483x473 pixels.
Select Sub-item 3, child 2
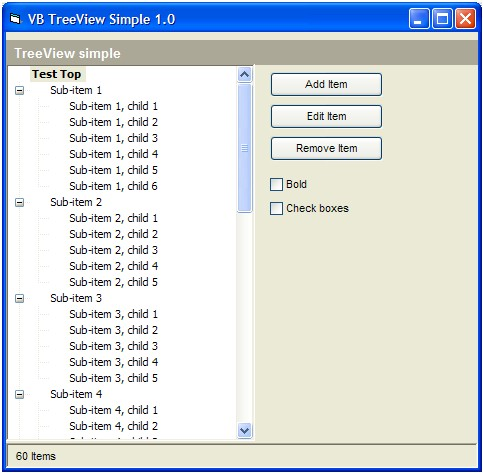pos(113,330)
